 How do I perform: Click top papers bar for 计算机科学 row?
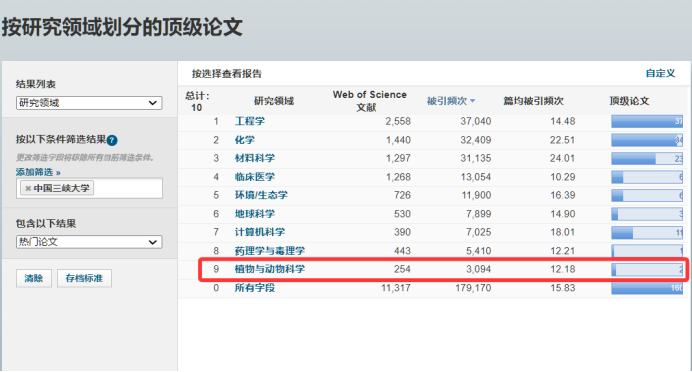(x=647, y=232)
